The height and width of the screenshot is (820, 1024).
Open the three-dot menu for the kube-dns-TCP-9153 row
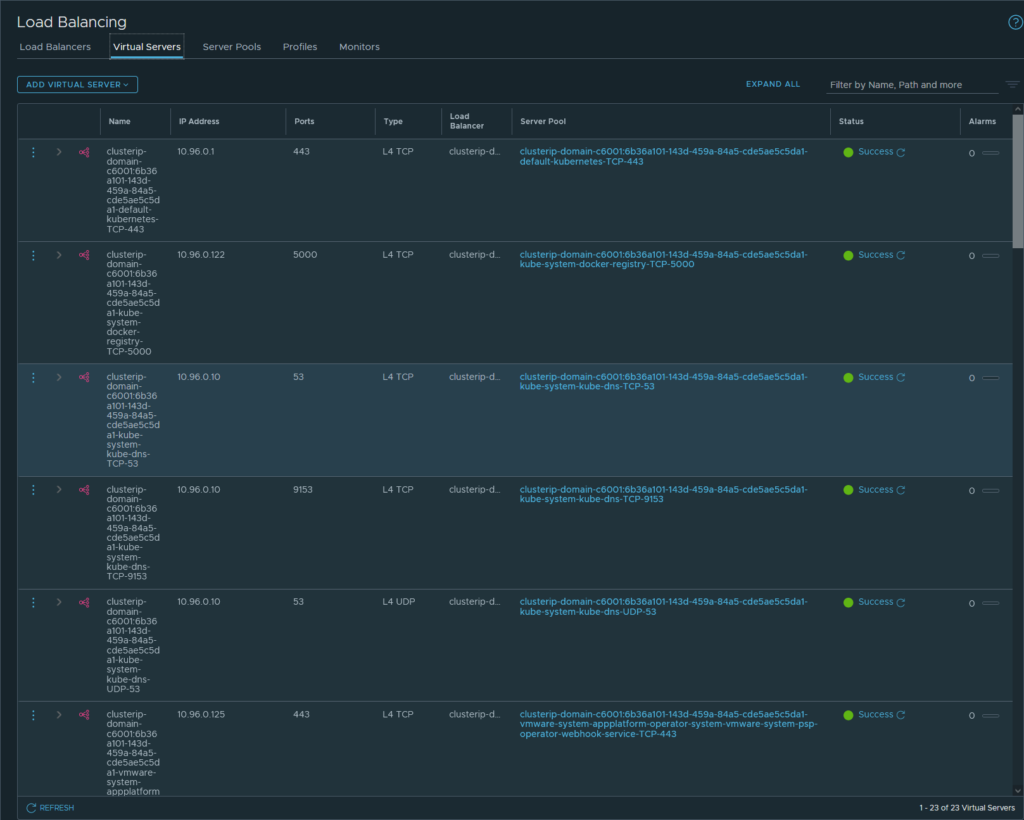[x=33, y=490]
